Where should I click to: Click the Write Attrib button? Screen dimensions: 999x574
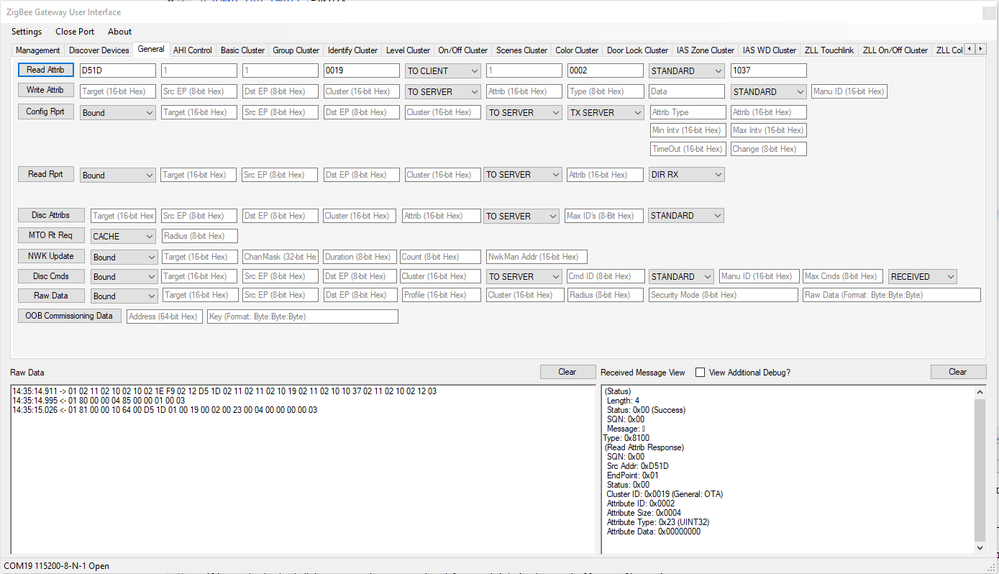[45, 90]
